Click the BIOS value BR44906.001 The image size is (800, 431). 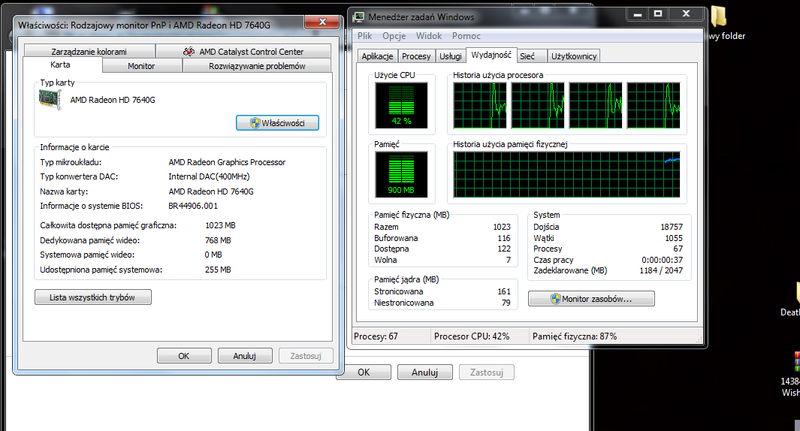pyautogui.click(x=193, y=206)
